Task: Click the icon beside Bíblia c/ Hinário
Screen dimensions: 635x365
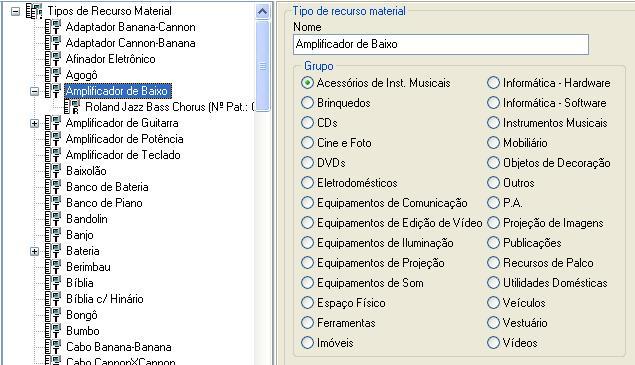Action: (53, 299)
